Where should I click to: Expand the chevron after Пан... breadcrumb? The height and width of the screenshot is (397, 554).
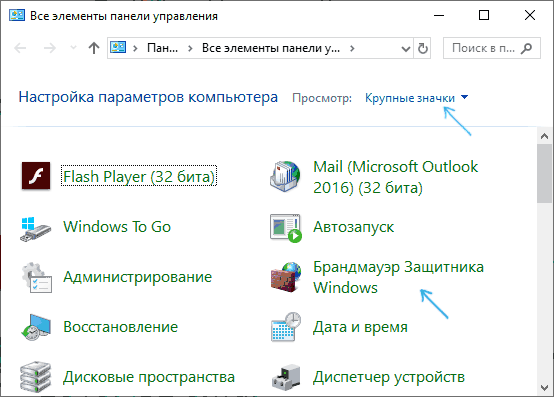(190, 48)
